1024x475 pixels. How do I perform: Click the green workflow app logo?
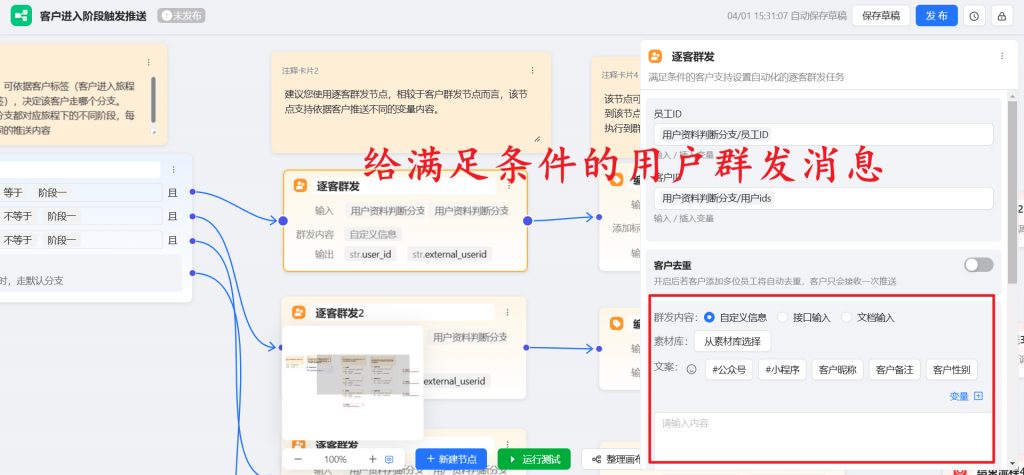[x=20, y=16]
